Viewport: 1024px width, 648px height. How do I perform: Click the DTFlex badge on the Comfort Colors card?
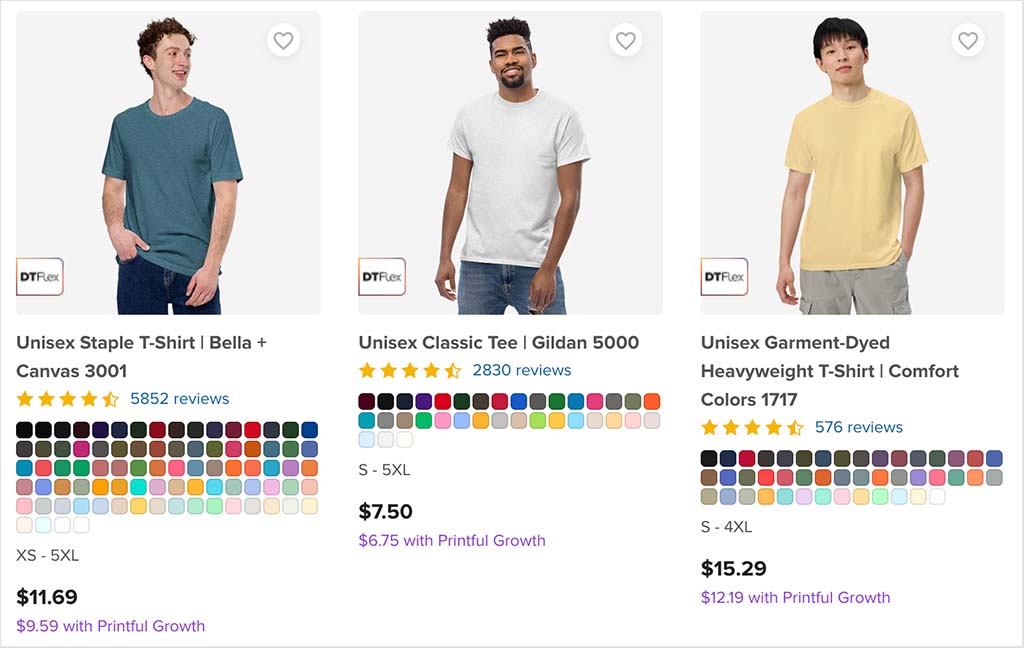click(724, 277)
